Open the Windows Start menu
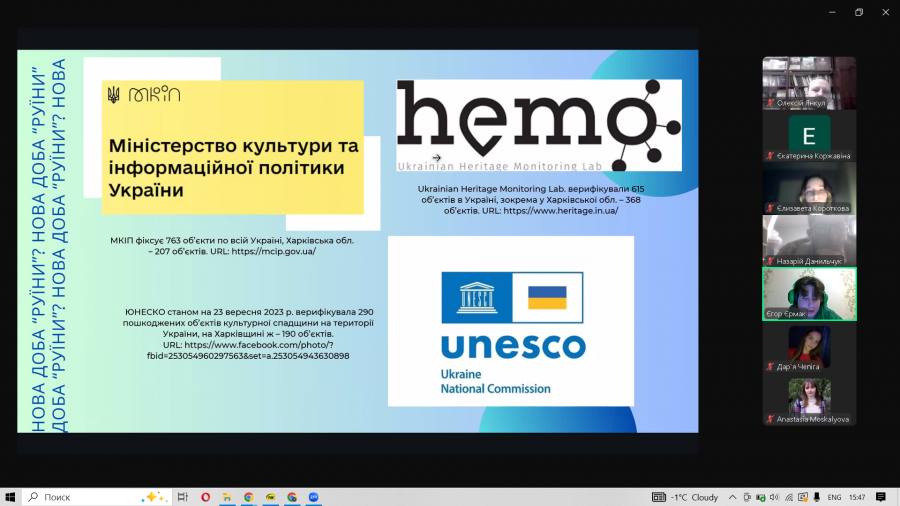 click(10, 497)
